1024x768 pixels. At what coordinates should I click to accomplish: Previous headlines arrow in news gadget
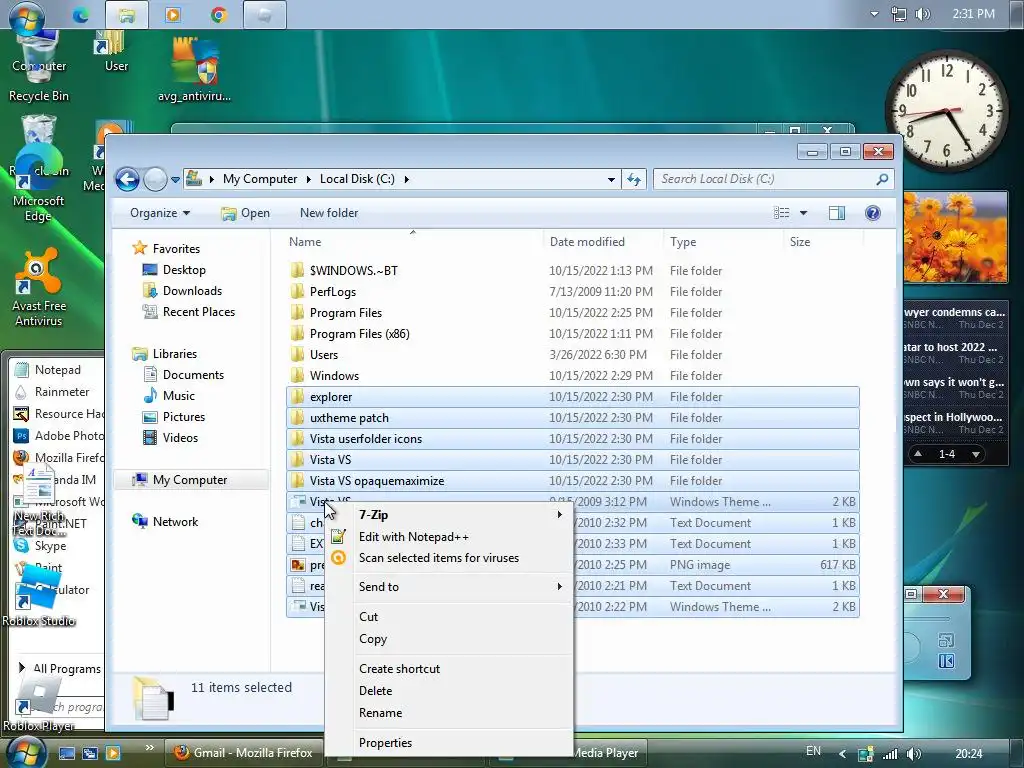(918, 454)
